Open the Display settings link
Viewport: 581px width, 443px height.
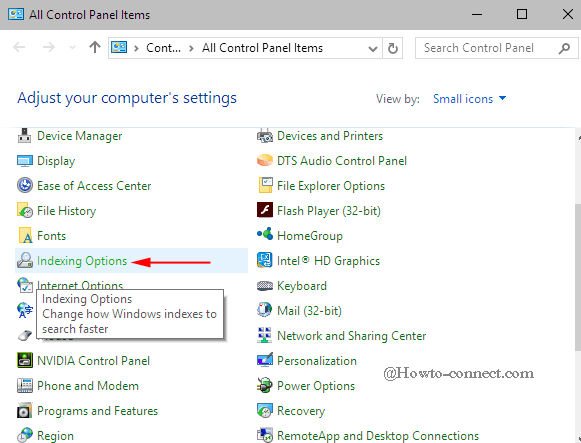coord(56,161)
